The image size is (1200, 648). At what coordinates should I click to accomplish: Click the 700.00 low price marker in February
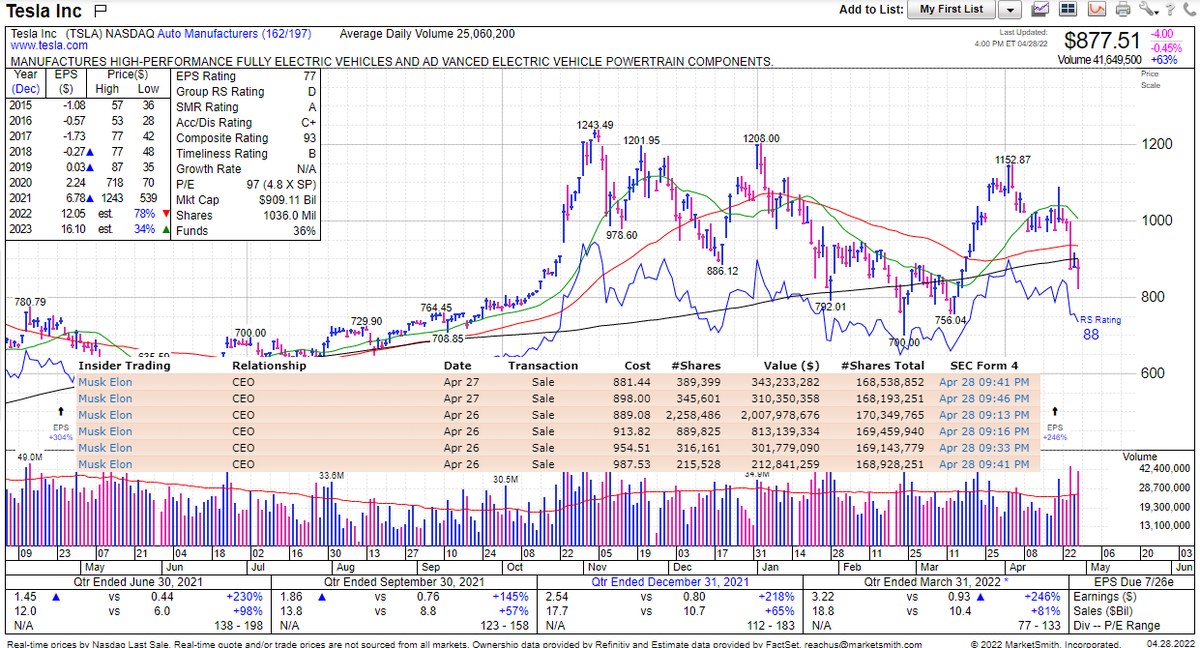click(x=903, y=343)
